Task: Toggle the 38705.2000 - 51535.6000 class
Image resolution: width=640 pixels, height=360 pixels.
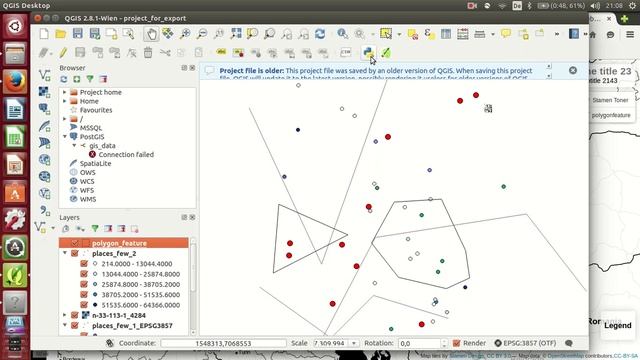Action: [84, 294]
